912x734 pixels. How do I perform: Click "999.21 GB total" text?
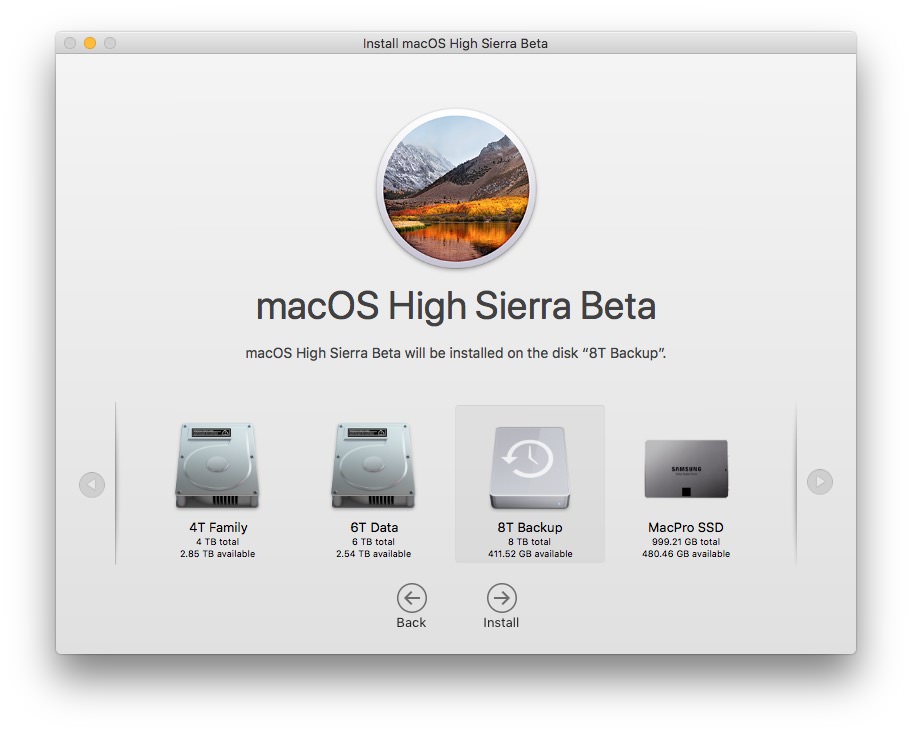coord(686,541)
